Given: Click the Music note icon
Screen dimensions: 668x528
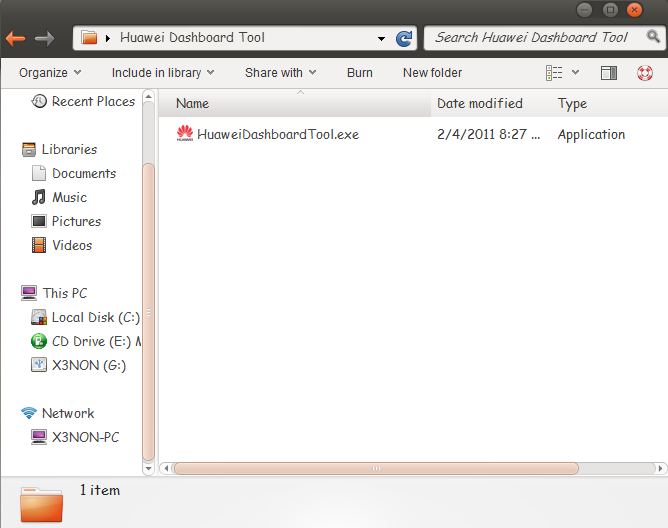Looking at the screenshot, I should coord(39,197).
